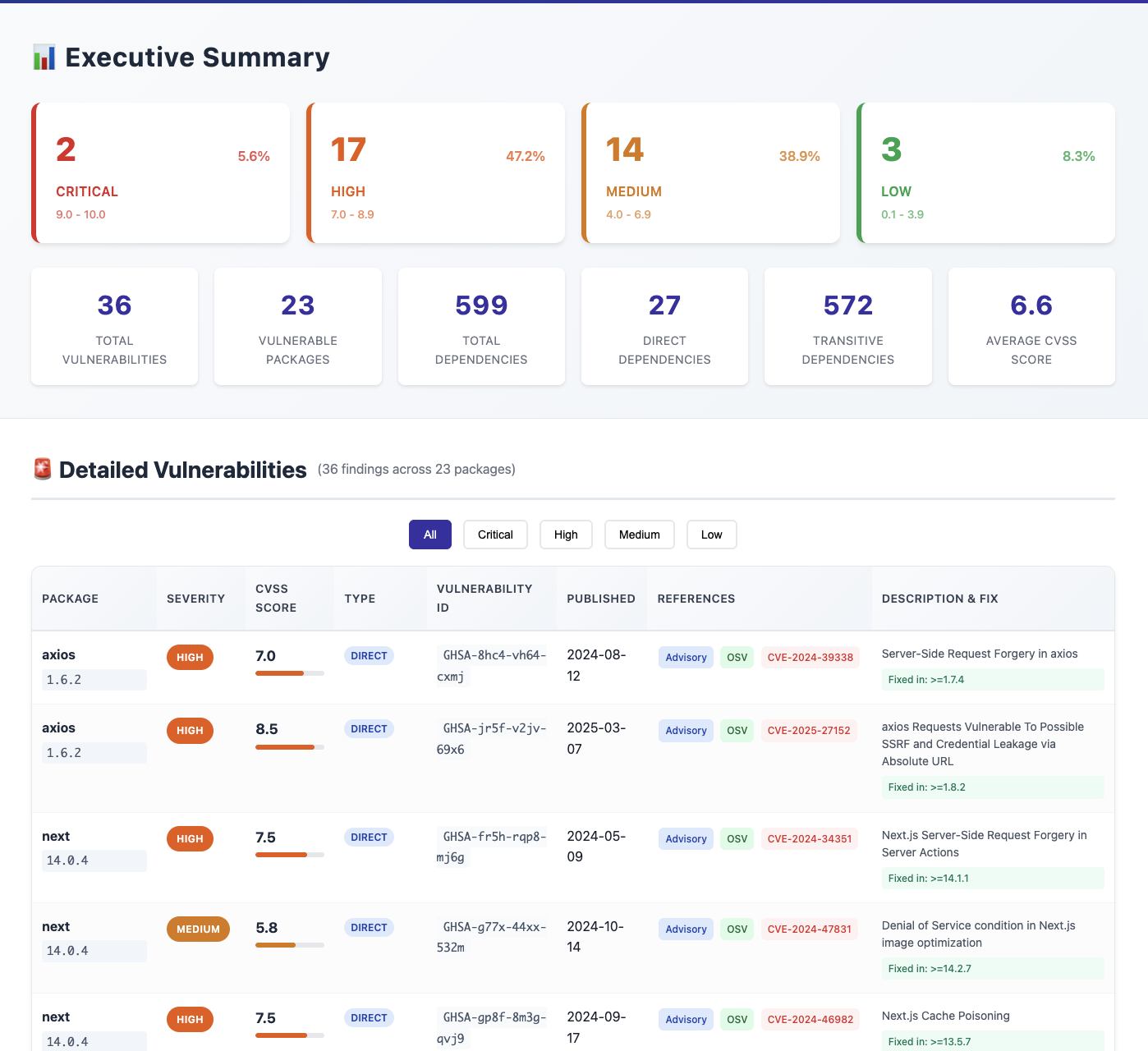Open the CVE-2024-39338 reference link
The width and height of the screenshot is (1148, 1051).
[810, 658]
